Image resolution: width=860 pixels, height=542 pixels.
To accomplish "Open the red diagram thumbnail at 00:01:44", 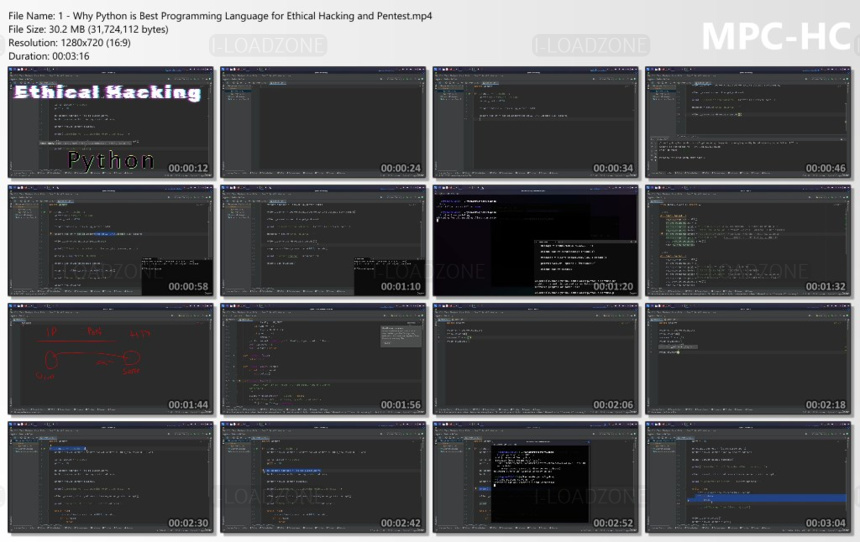I will pos(110,359).
